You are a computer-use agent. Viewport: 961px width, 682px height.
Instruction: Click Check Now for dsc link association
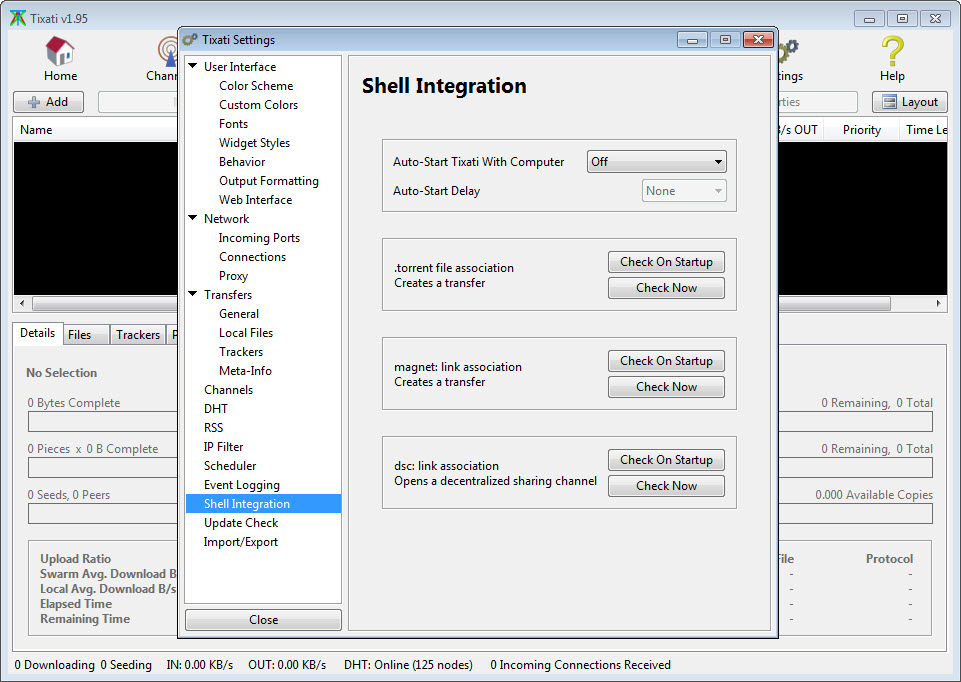666,485
